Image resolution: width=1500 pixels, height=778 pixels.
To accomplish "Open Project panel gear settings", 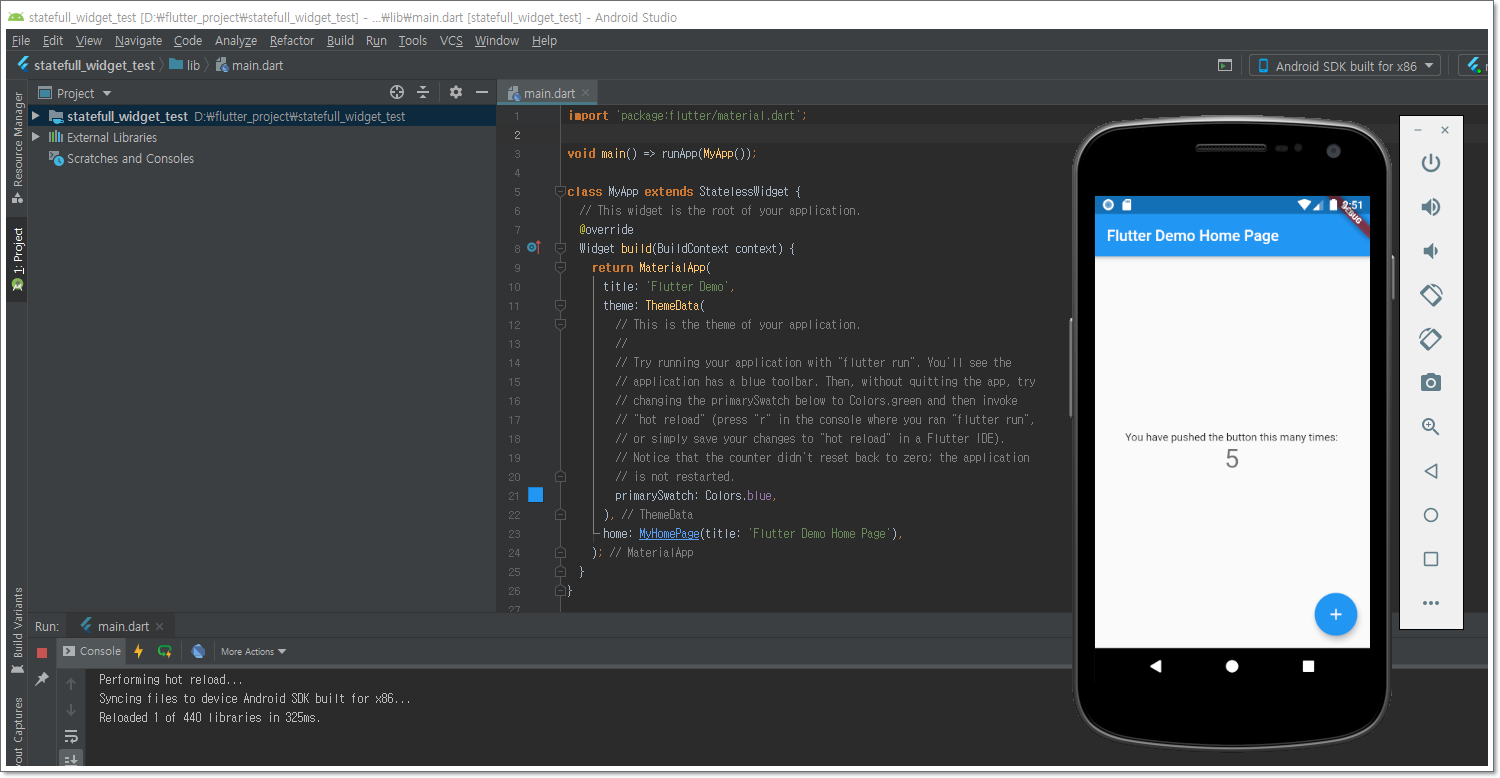I will pyautogui.click(x=456, y=92).
